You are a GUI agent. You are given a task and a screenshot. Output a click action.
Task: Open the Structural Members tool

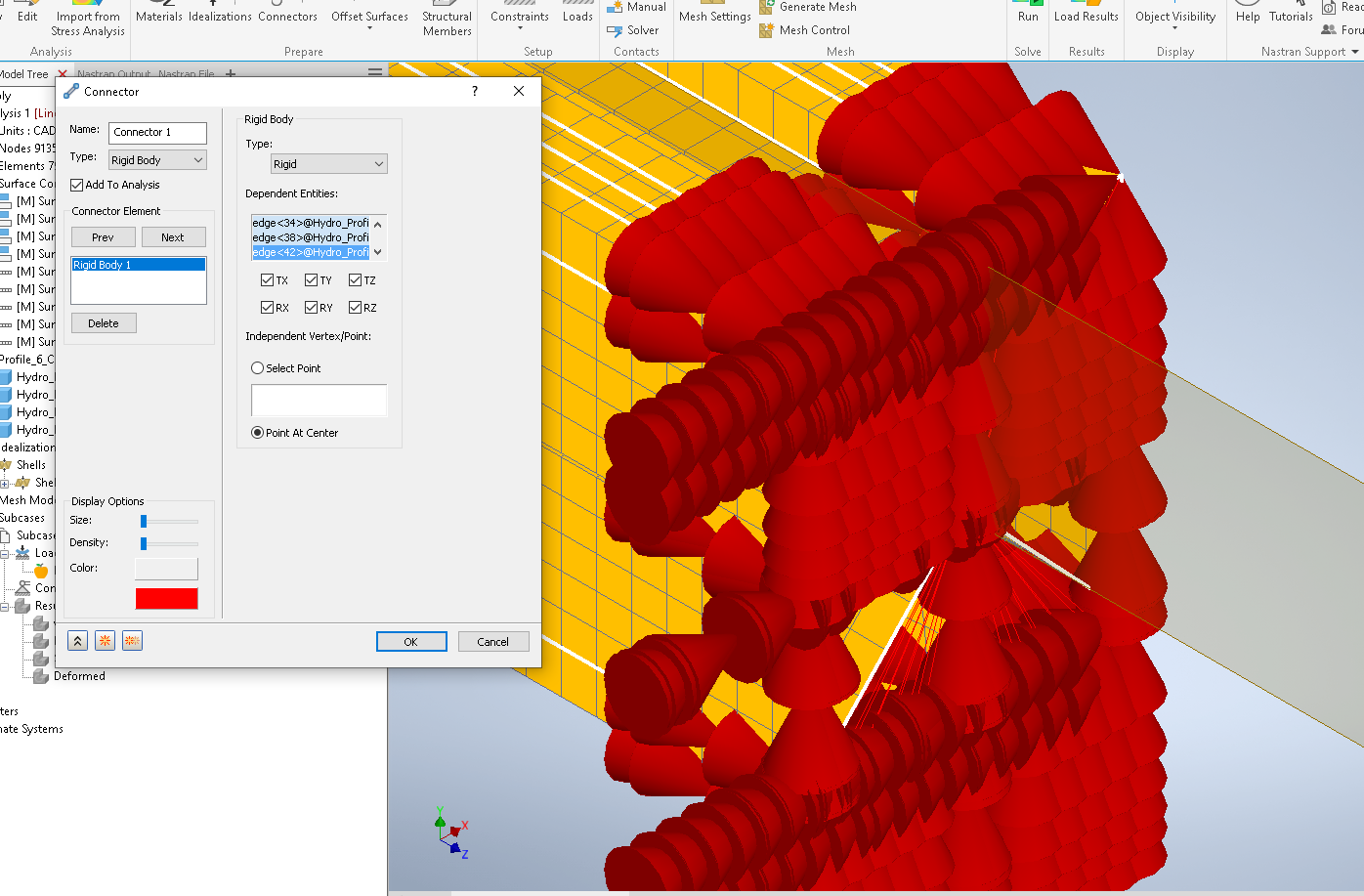click(x=447, y=22)
